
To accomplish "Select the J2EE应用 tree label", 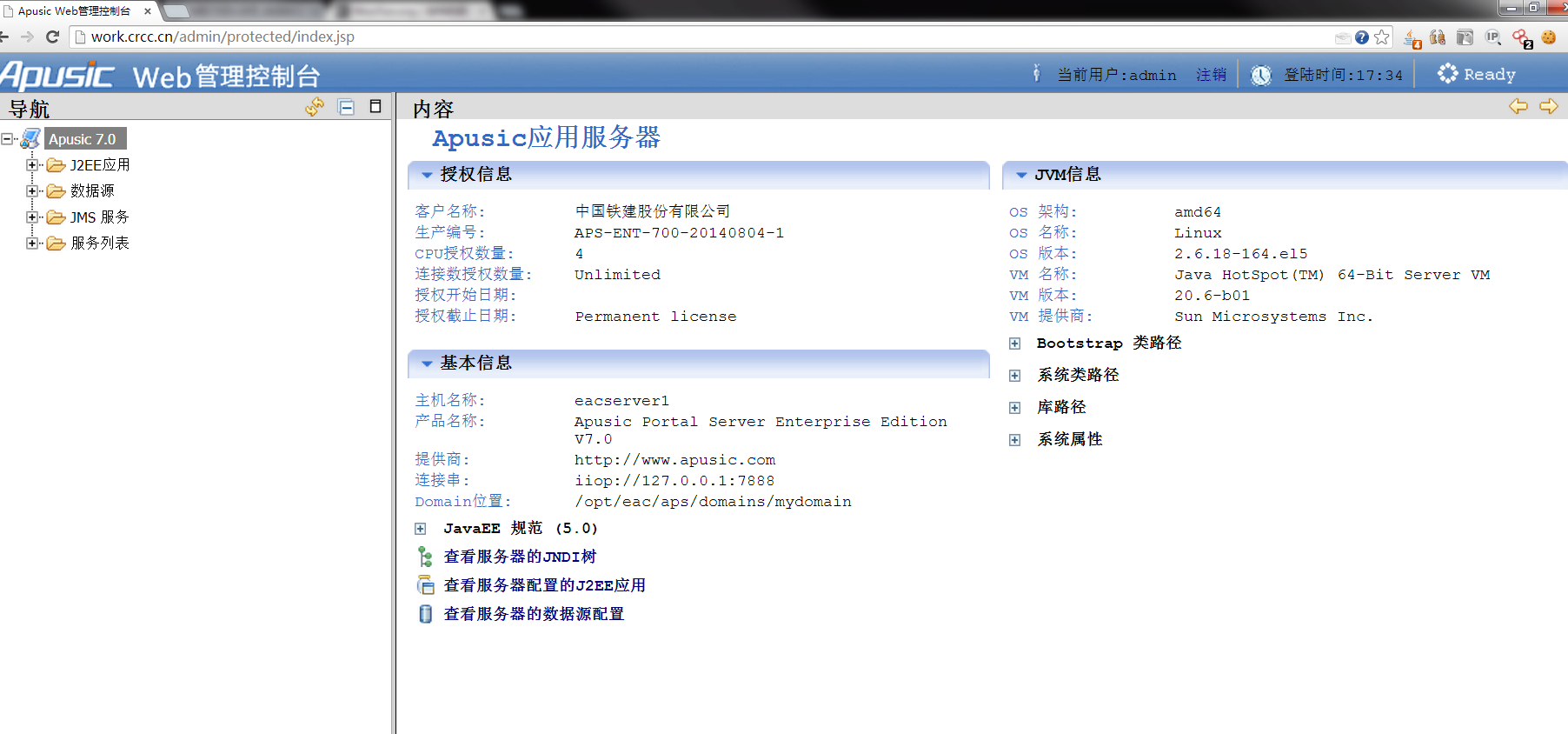I will pos(100,165).
